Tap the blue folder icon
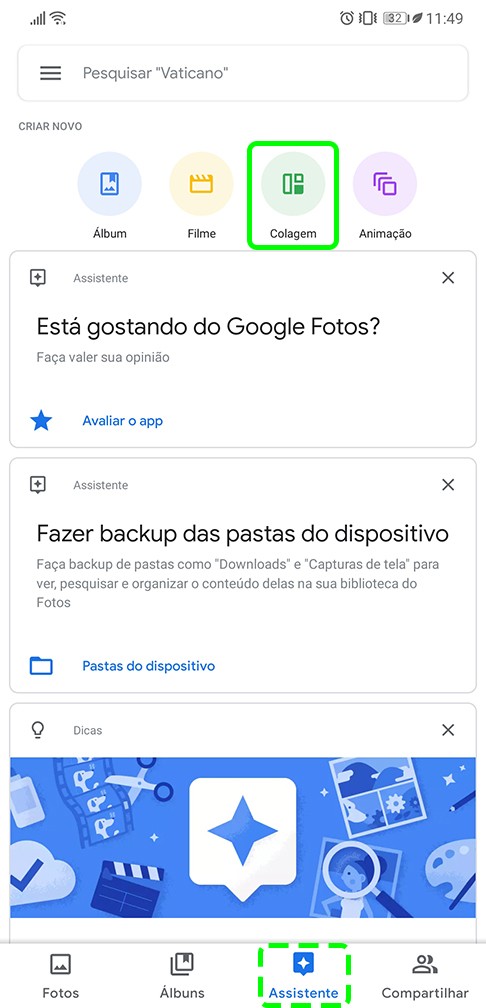486x1008 pixels. point(41,665)
